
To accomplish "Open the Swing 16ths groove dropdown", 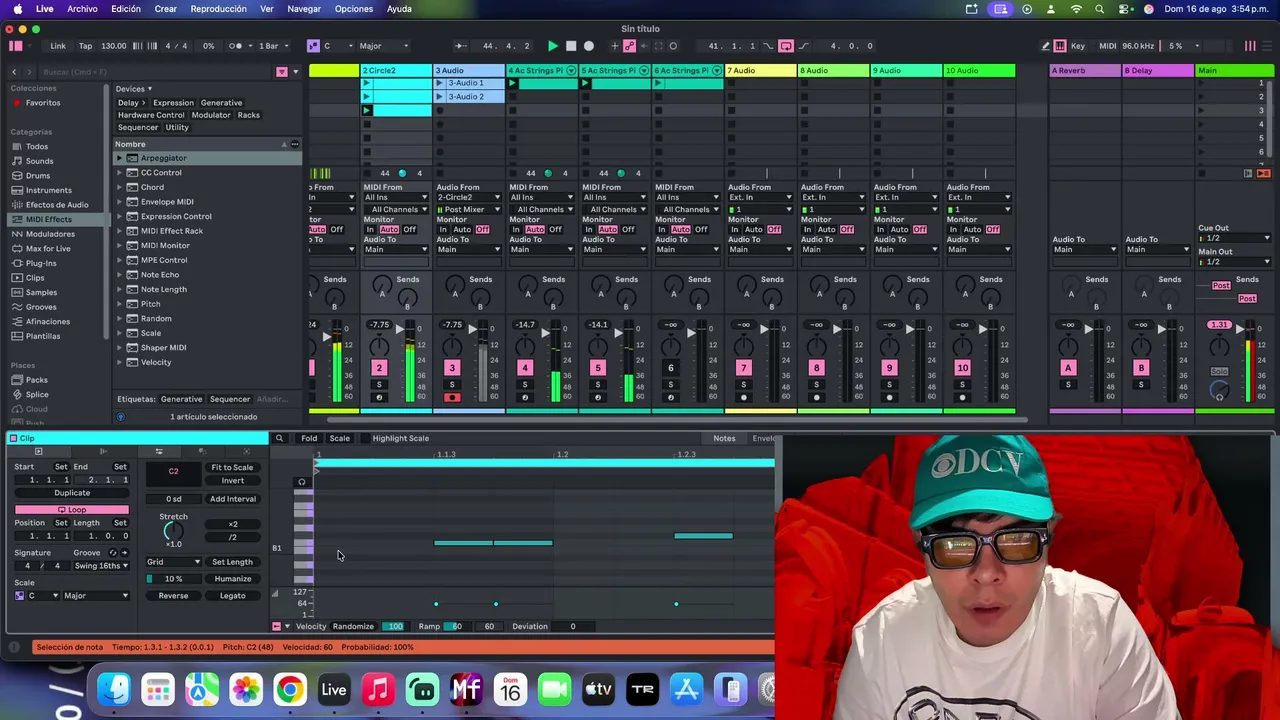I will click(x=101, y=566).
